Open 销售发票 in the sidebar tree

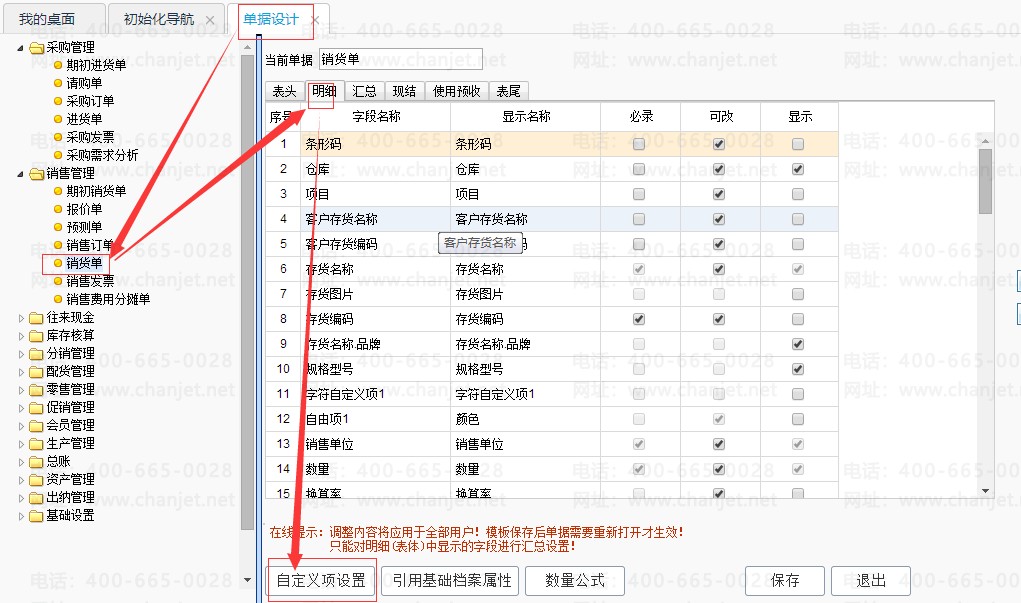[90, 281]
